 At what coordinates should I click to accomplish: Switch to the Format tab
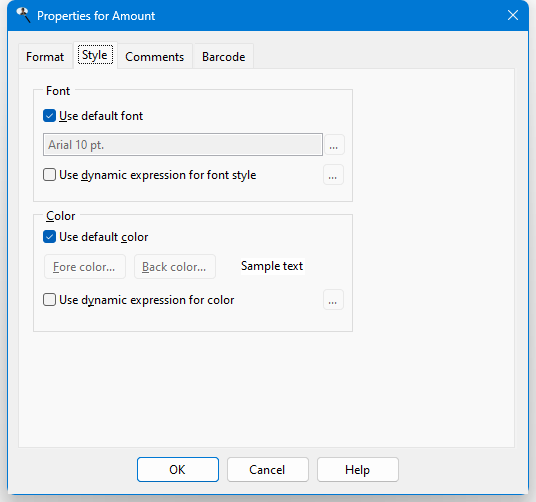click(x=45, y=57)
